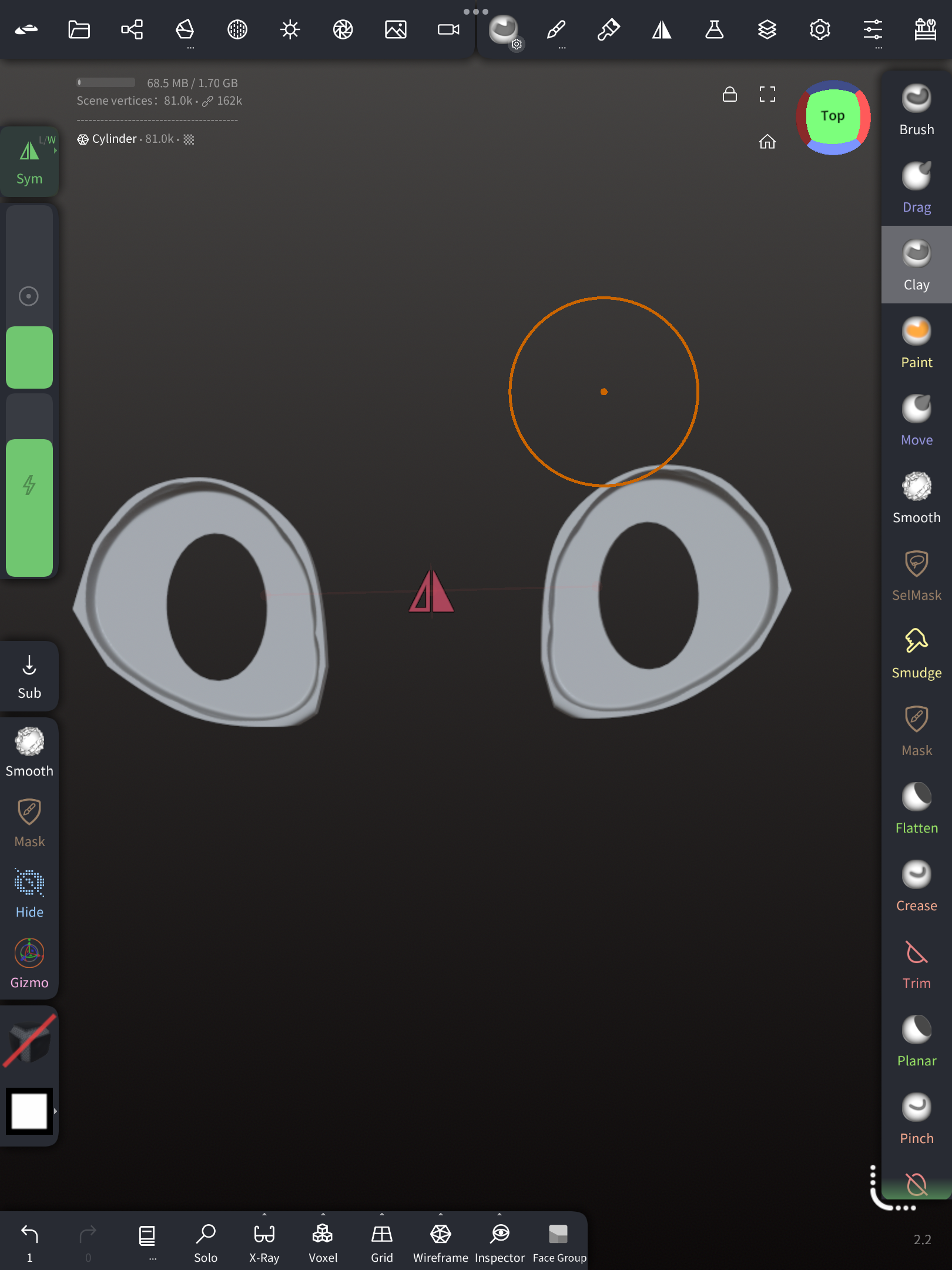Select the Cylinder object label

[114, 139]
